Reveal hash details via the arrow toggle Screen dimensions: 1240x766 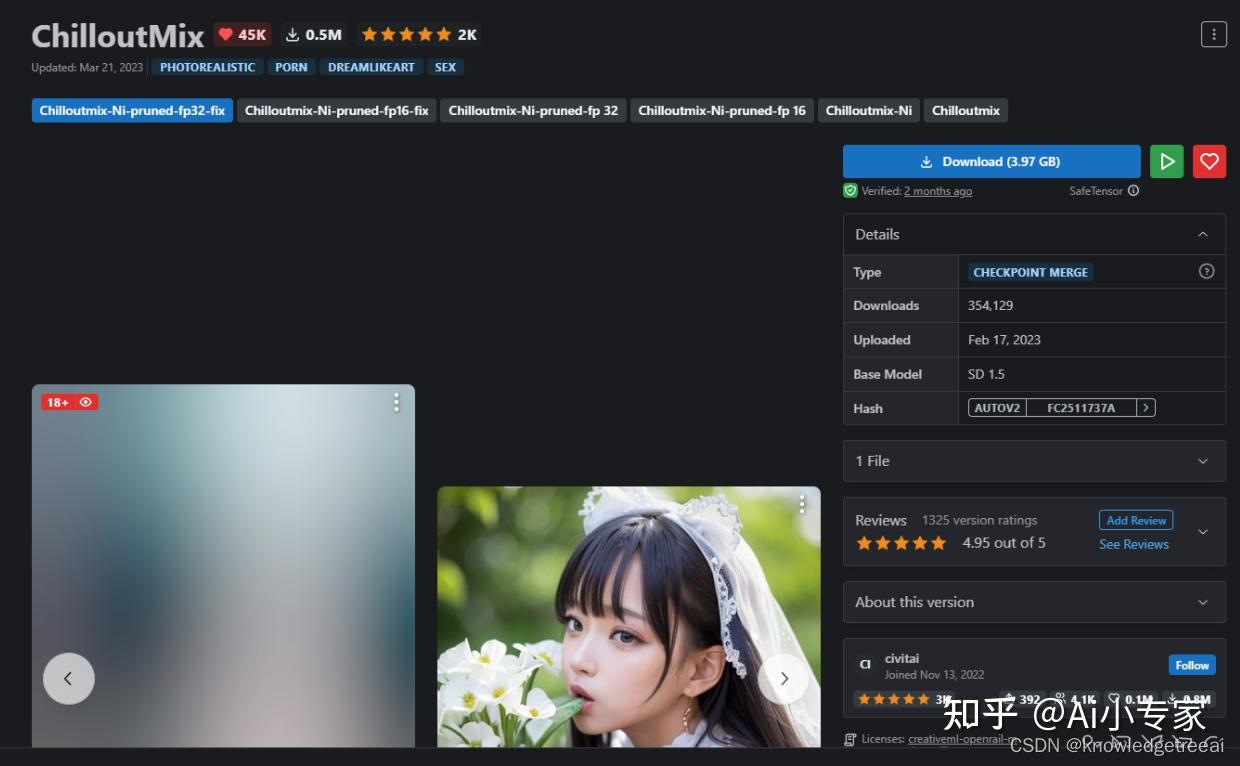1146,407
